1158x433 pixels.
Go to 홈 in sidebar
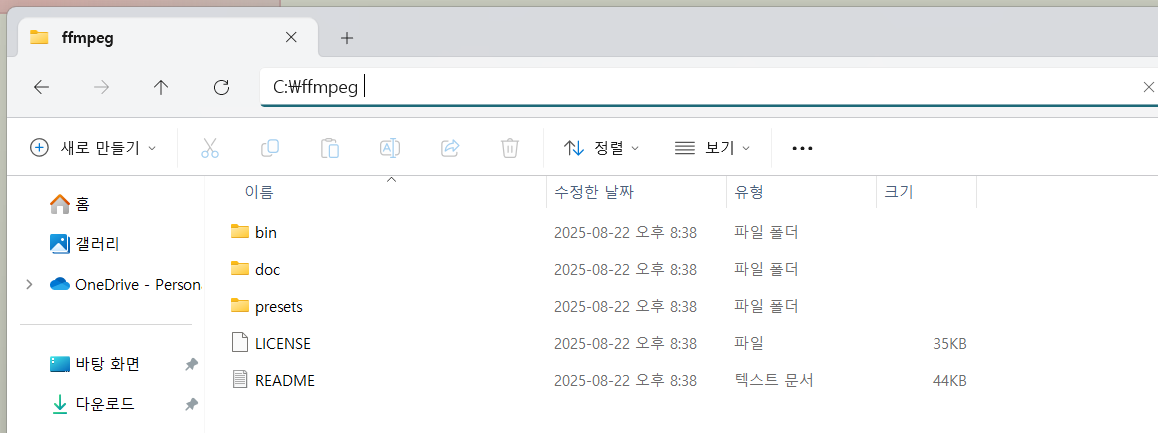(x=69, y=203)
